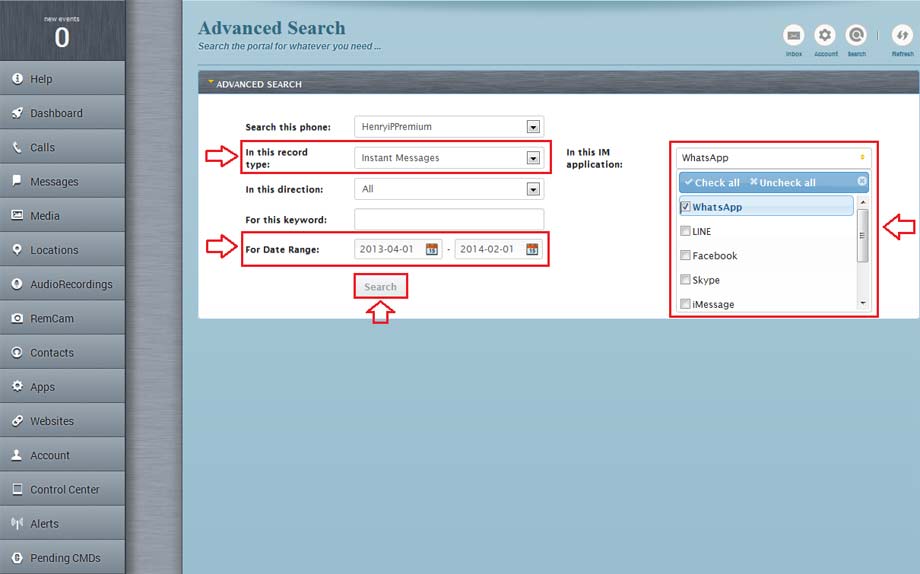
Task: Click the Alerts antenna icon
Action: coord(17,523)
